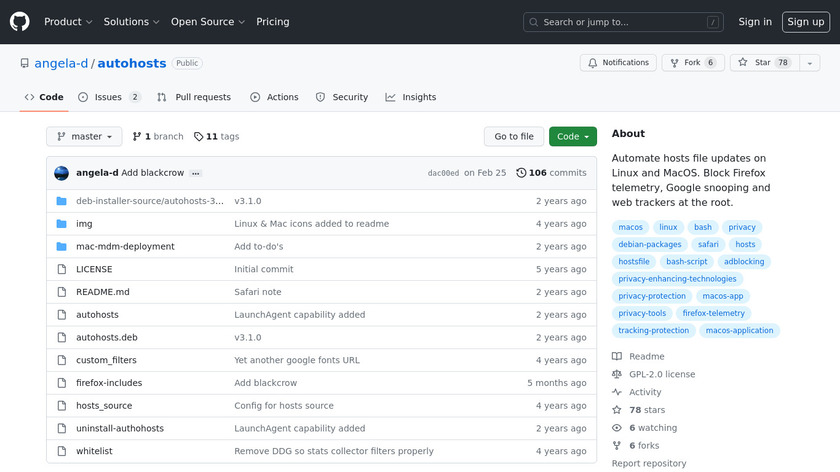Click the commit history clock icon
Image resolution: width=840 pixels, height=472 pixels.
[521, 173]
